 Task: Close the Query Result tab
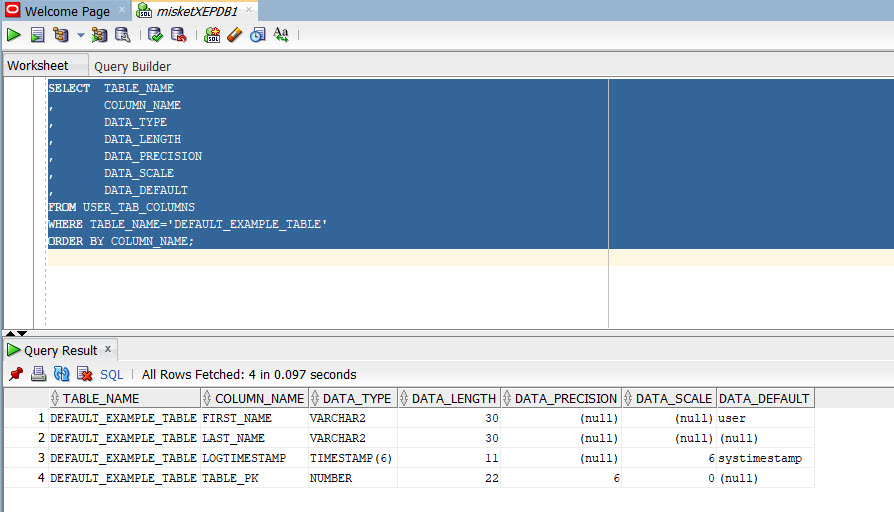[x=108, y=348]
